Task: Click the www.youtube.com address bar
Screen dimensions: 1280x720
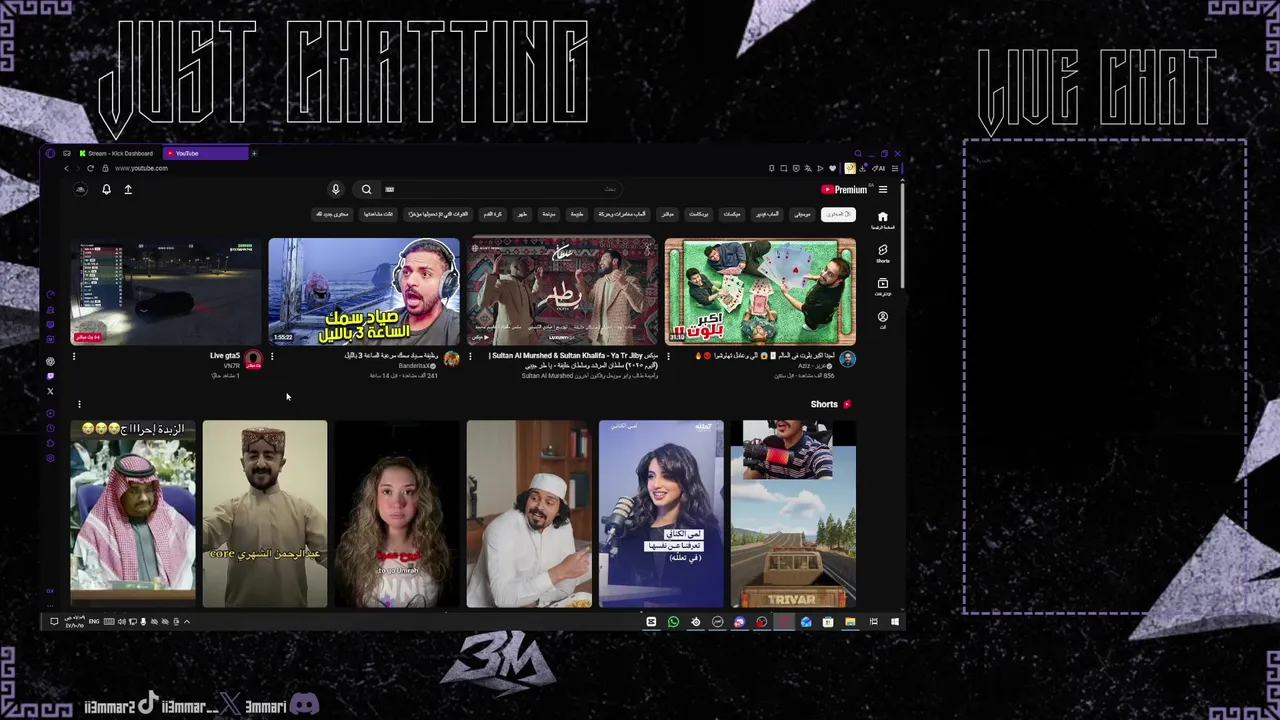Action: [x=141, y=168]
